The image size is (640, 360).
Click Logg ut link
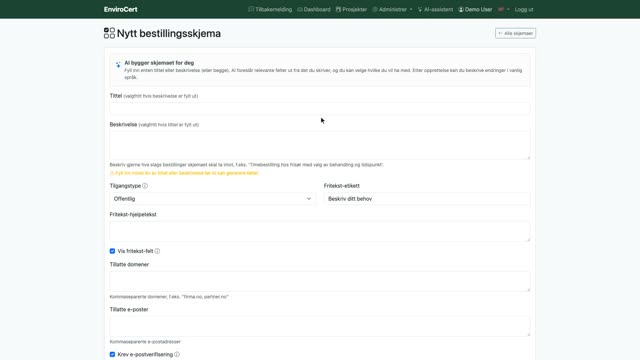coord(524,9)
